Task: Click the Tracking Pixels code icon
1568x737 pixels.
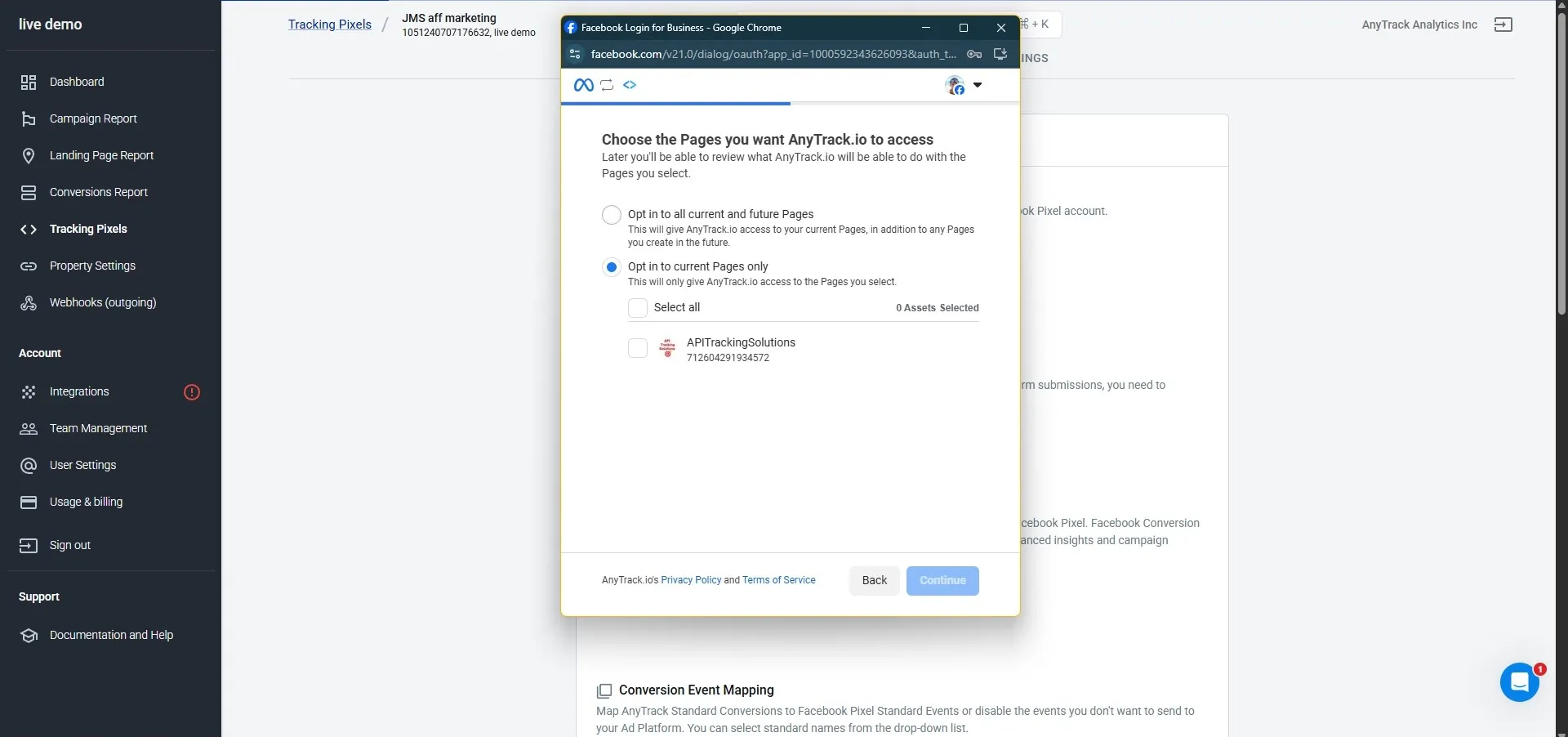Action: point(29,230)
